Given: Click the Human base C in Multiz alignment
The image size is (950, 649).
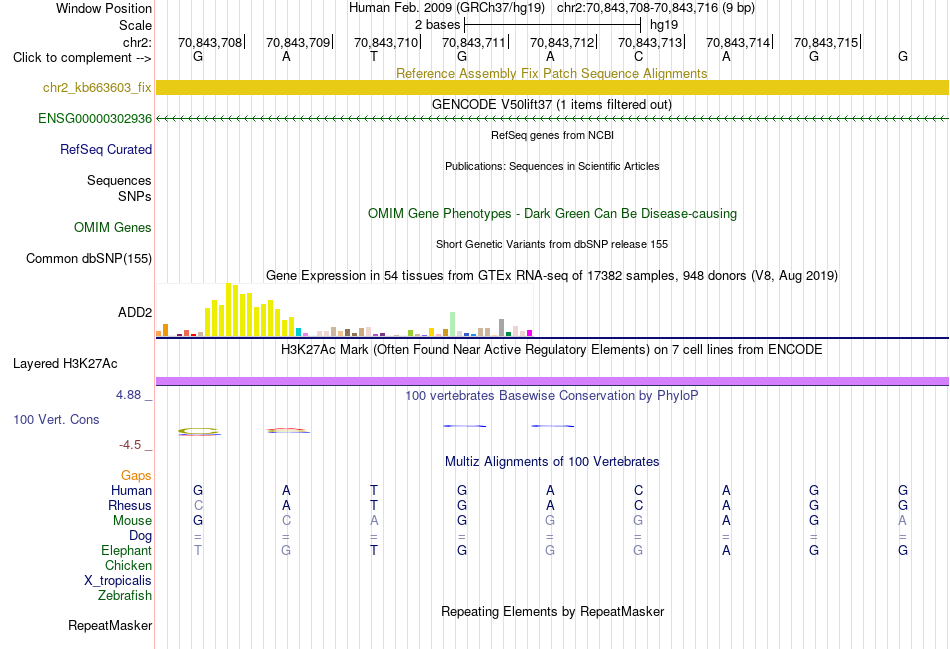Looking at the screenshot, I should pyautogui.click(x=638, y=490).
